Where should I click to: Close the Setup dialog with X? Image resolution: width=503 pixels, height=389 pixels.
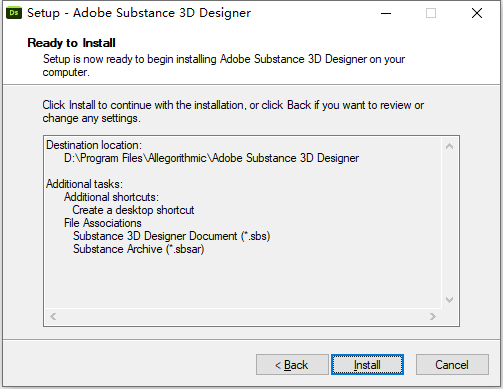coord(477,13)
